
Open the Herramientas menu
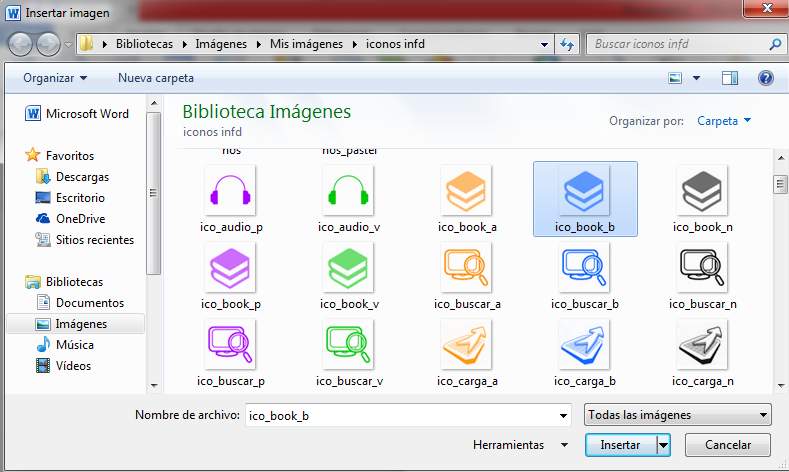[520, 444]
